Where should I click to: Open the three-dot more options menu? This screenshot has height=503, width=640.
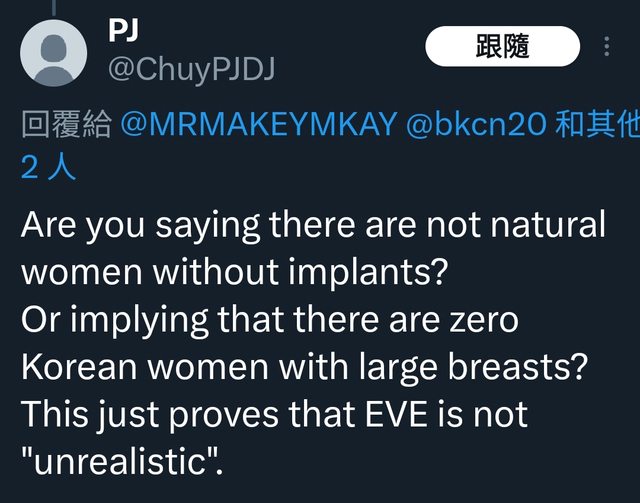[607, 47]
